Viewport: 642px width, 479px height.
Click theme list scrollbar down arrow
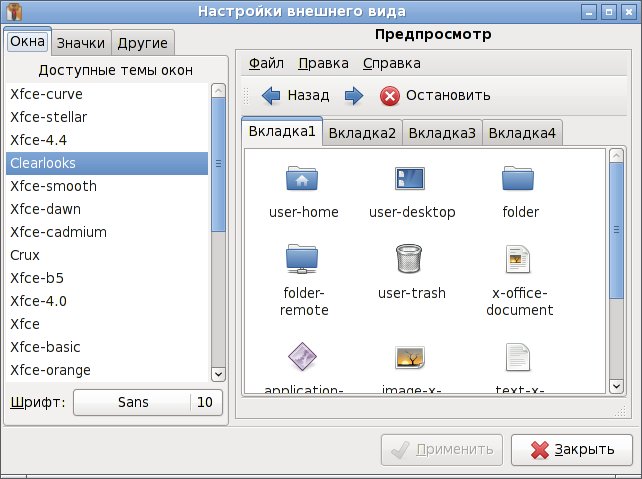pos(218,374)
